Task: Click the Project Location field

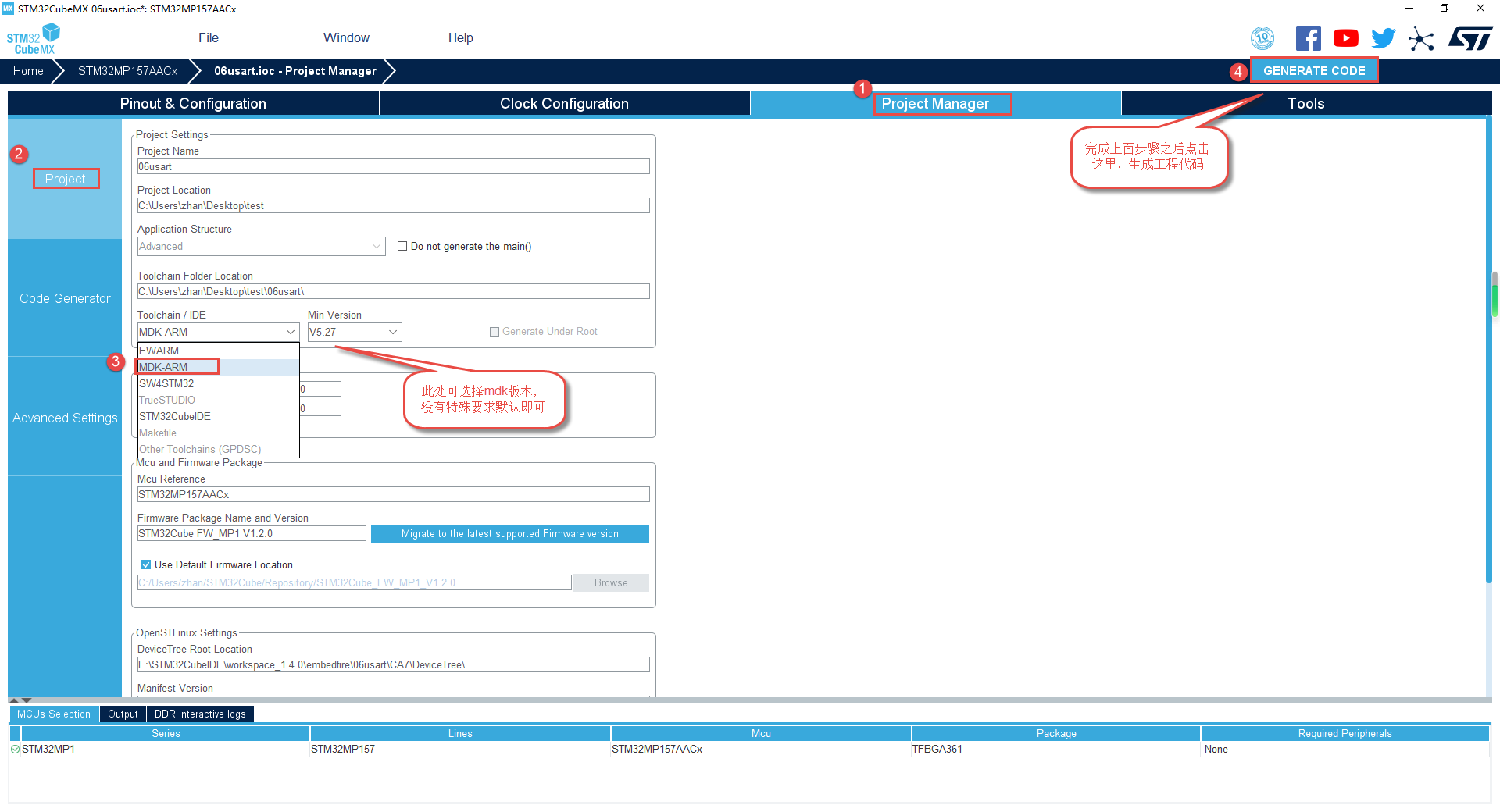Action: tap(393, 205)
